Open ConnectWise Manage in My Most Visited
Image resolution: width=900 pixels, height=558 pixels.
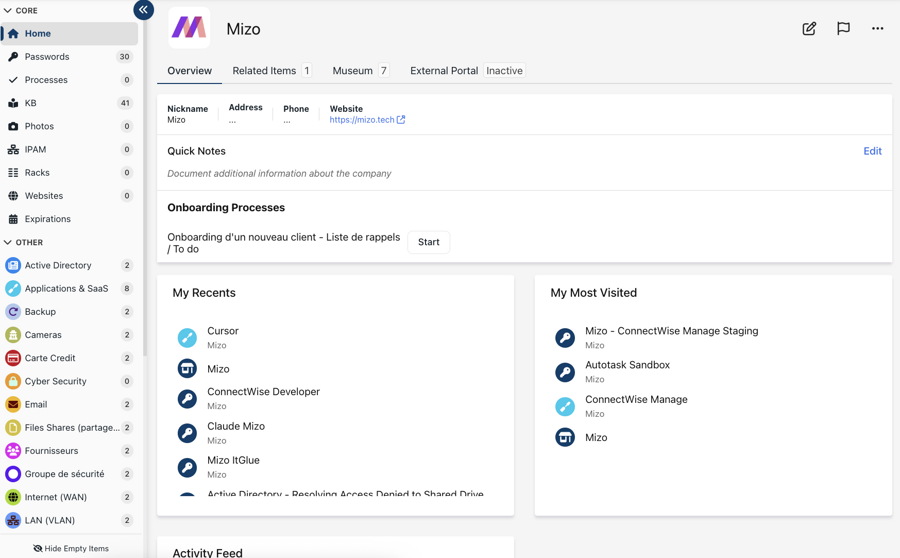(636, 399)
